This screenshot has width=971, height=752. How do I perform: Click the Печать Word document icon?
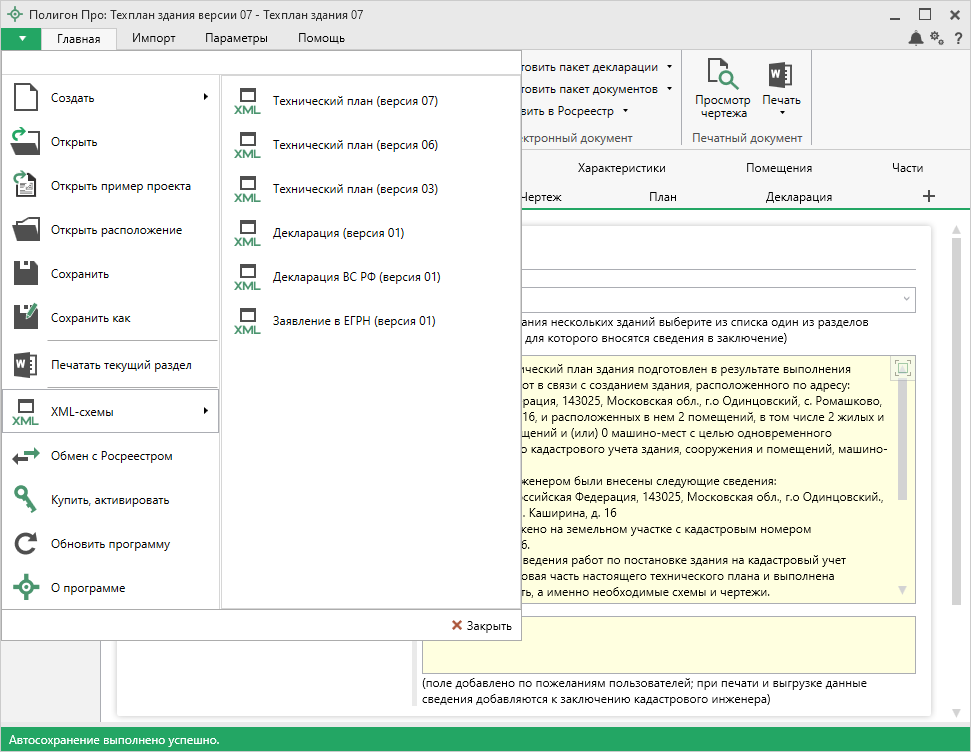[x=780, y=75]
